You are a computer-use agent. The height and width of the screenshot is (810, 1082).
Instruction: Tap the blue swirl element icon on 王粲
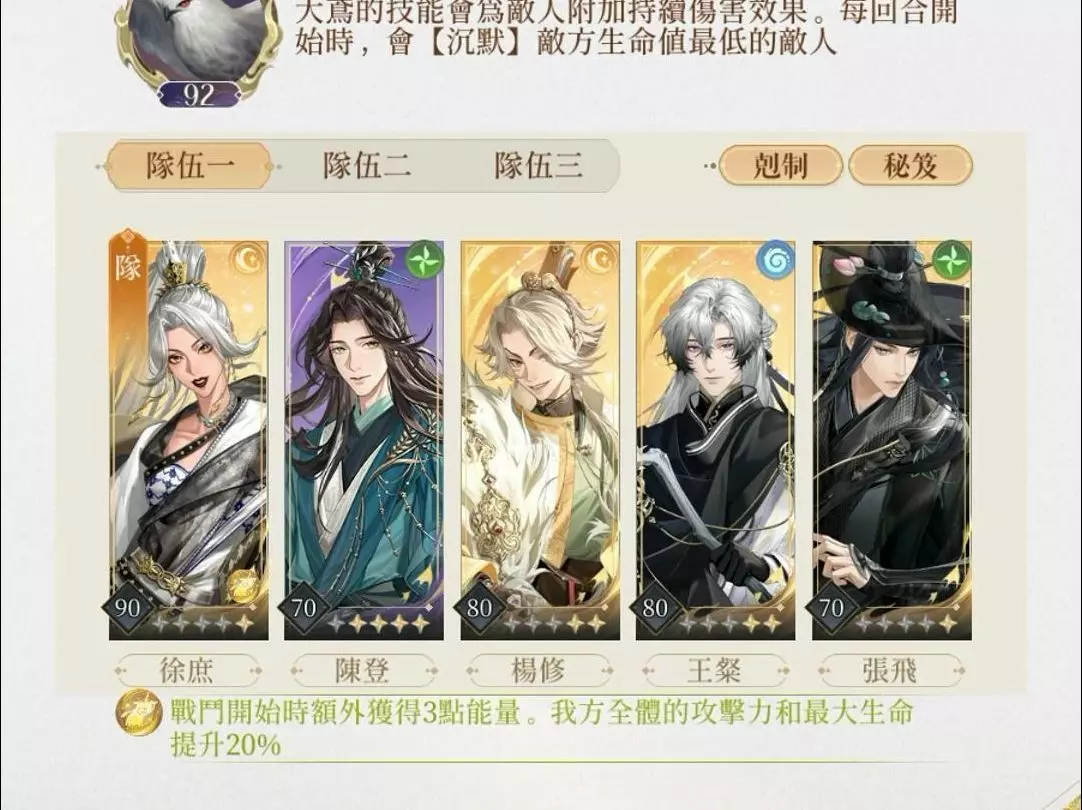pos(776,259)
